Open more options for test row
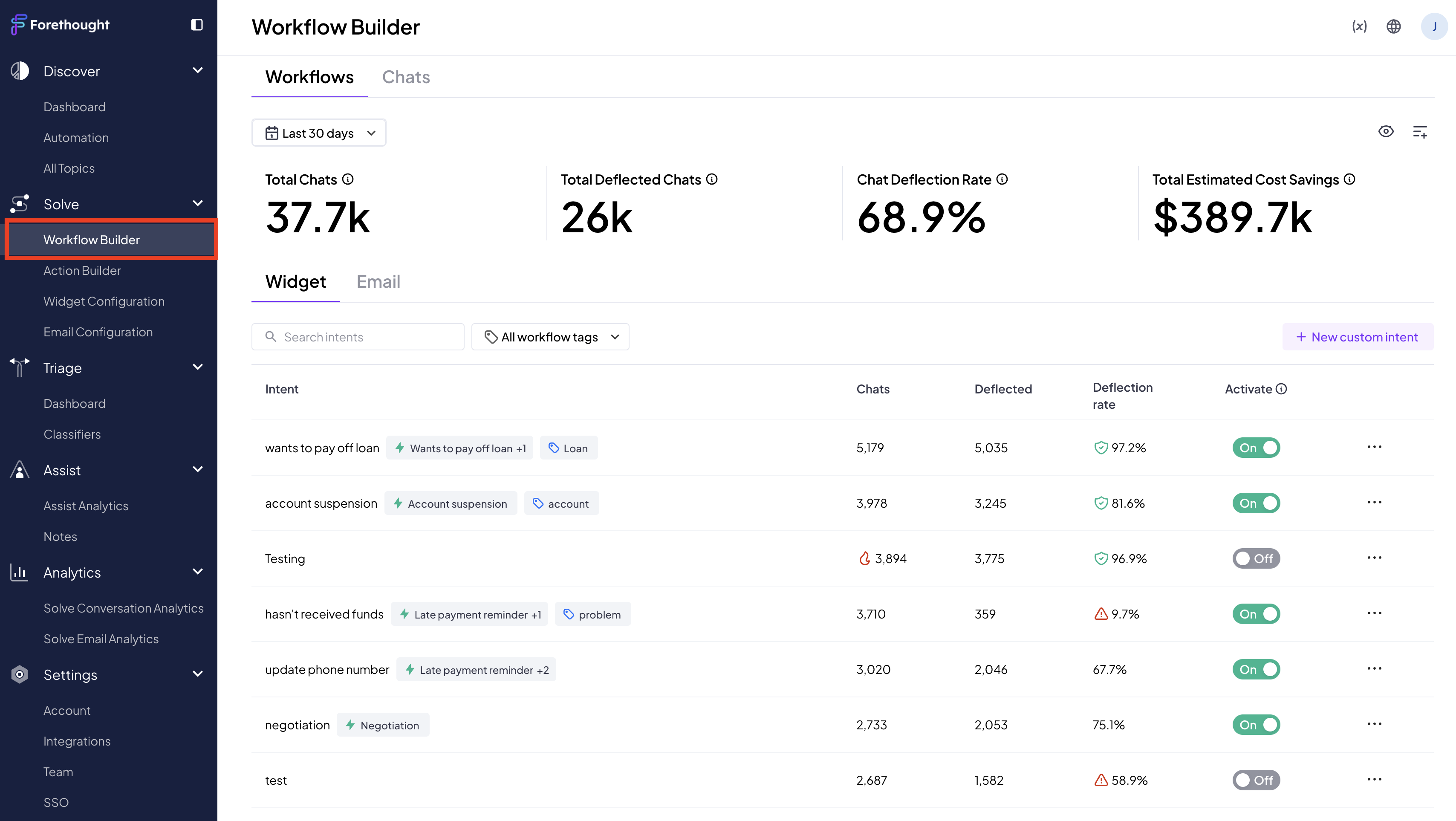Screen dimensions: 1456x821 click(x=1375, y=780)
